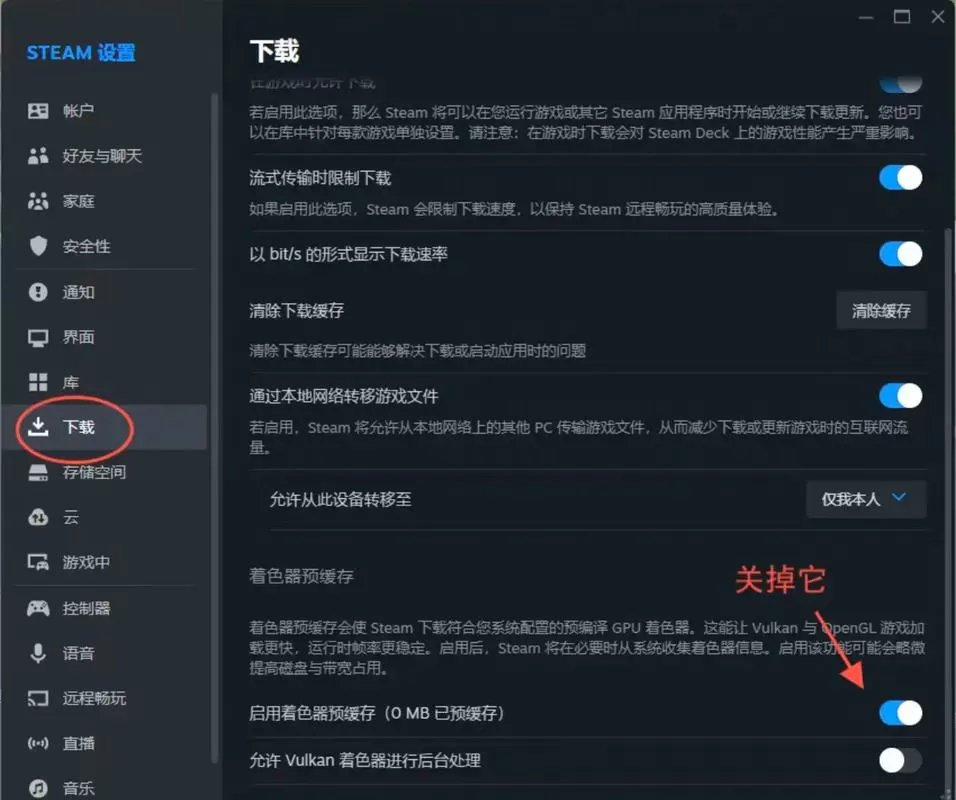
Task: Click the account (帐户) card icon
Action: tap(38, 111)
